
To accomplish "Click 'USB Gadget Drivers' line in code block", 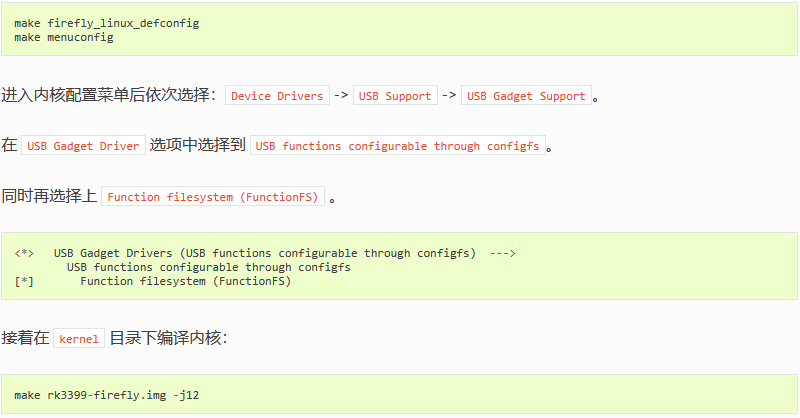I will 265,253.
